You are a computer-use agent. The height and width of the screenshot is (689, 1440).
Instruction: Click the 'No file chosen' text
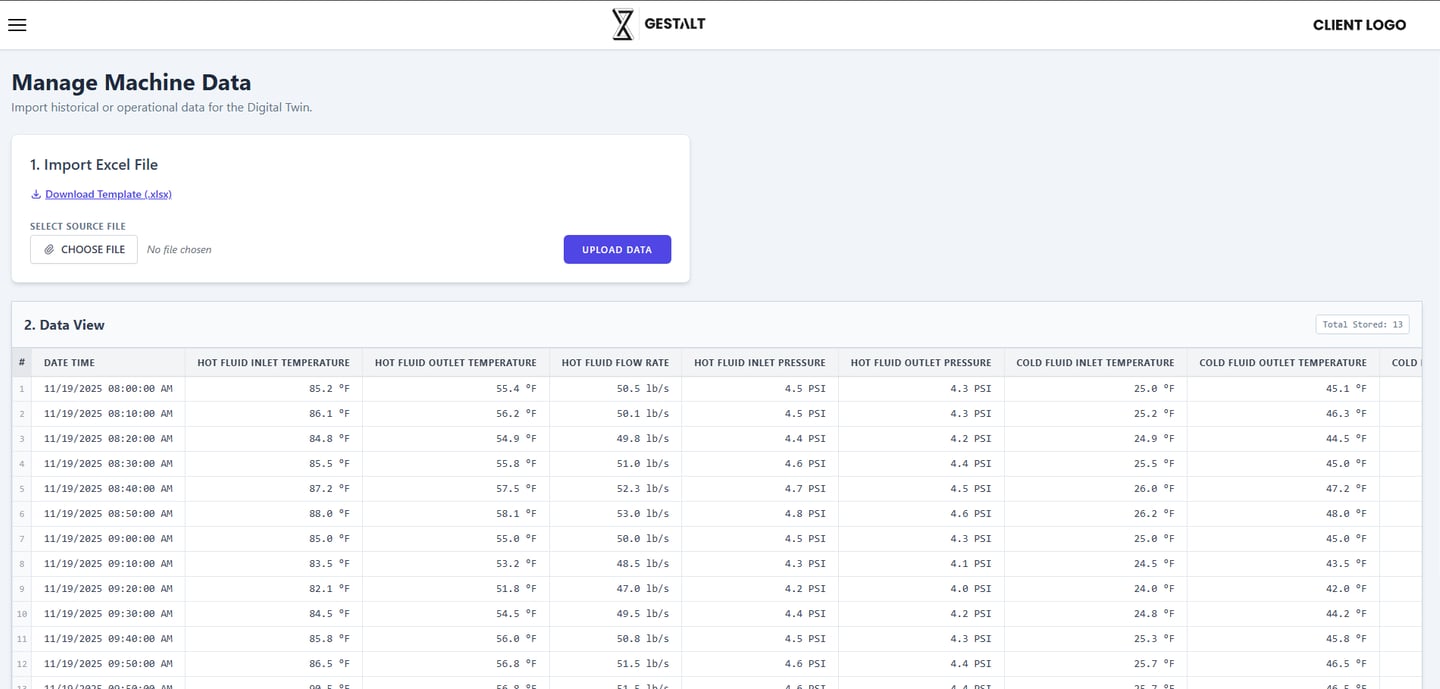click(x=179, y=249)
